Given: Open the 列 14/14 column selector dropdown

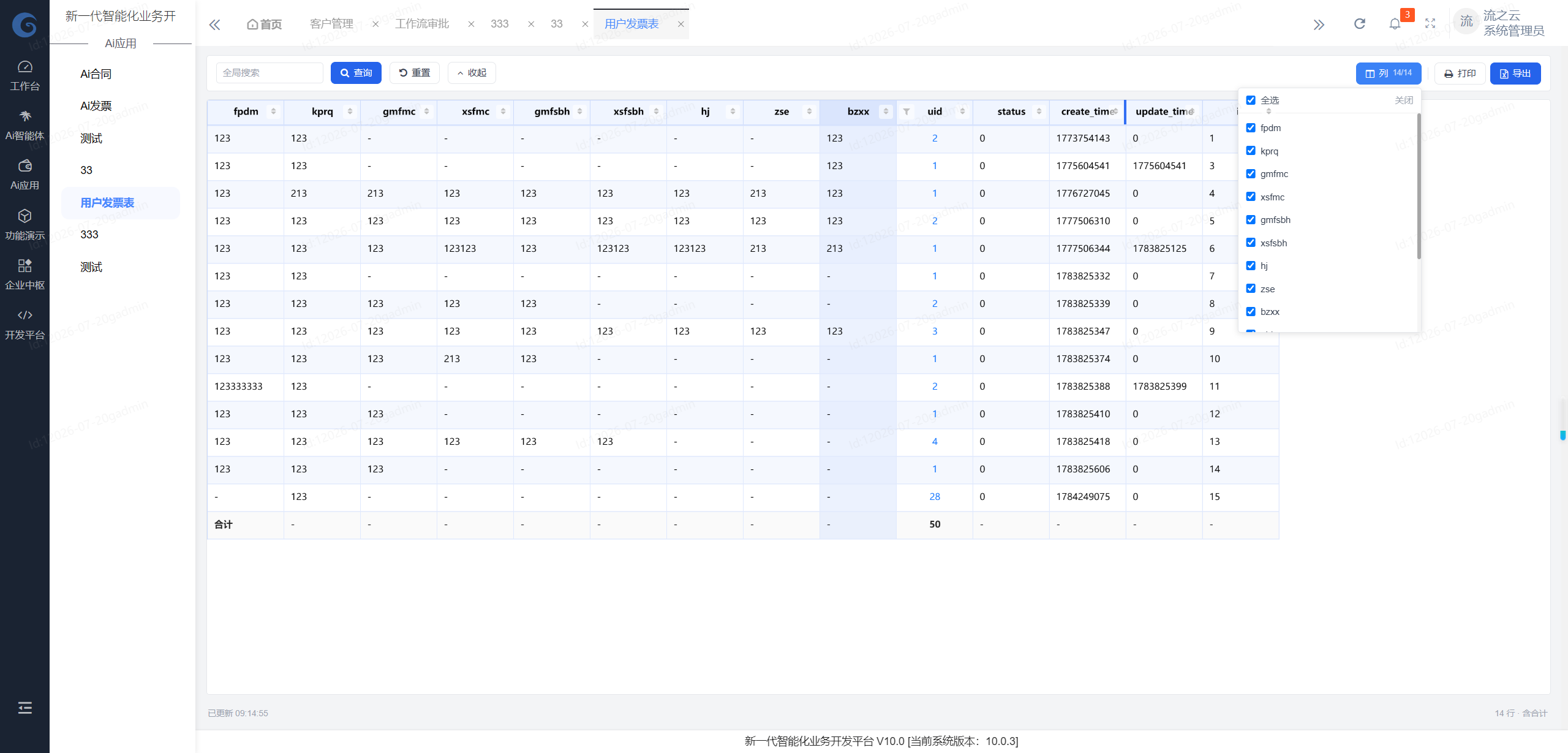Looking at the screenshot, I should coord(1388,73).
